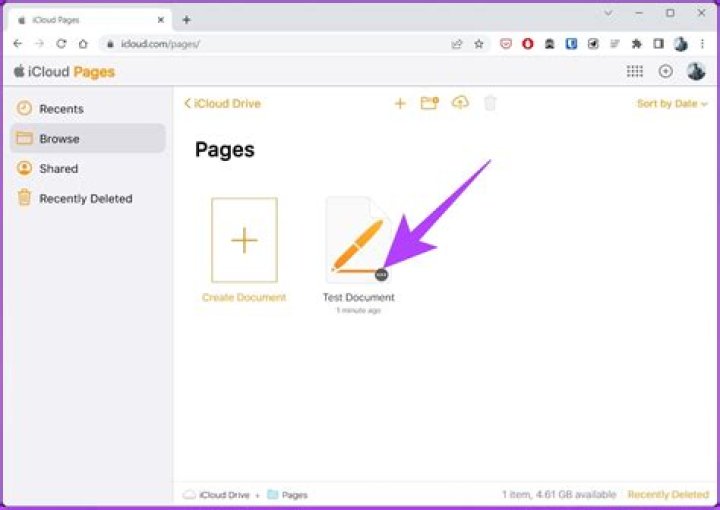Open Recently Deleted in the sidebar
The height and width of the screenshot is (510, 720).
[x=85, y=199]
